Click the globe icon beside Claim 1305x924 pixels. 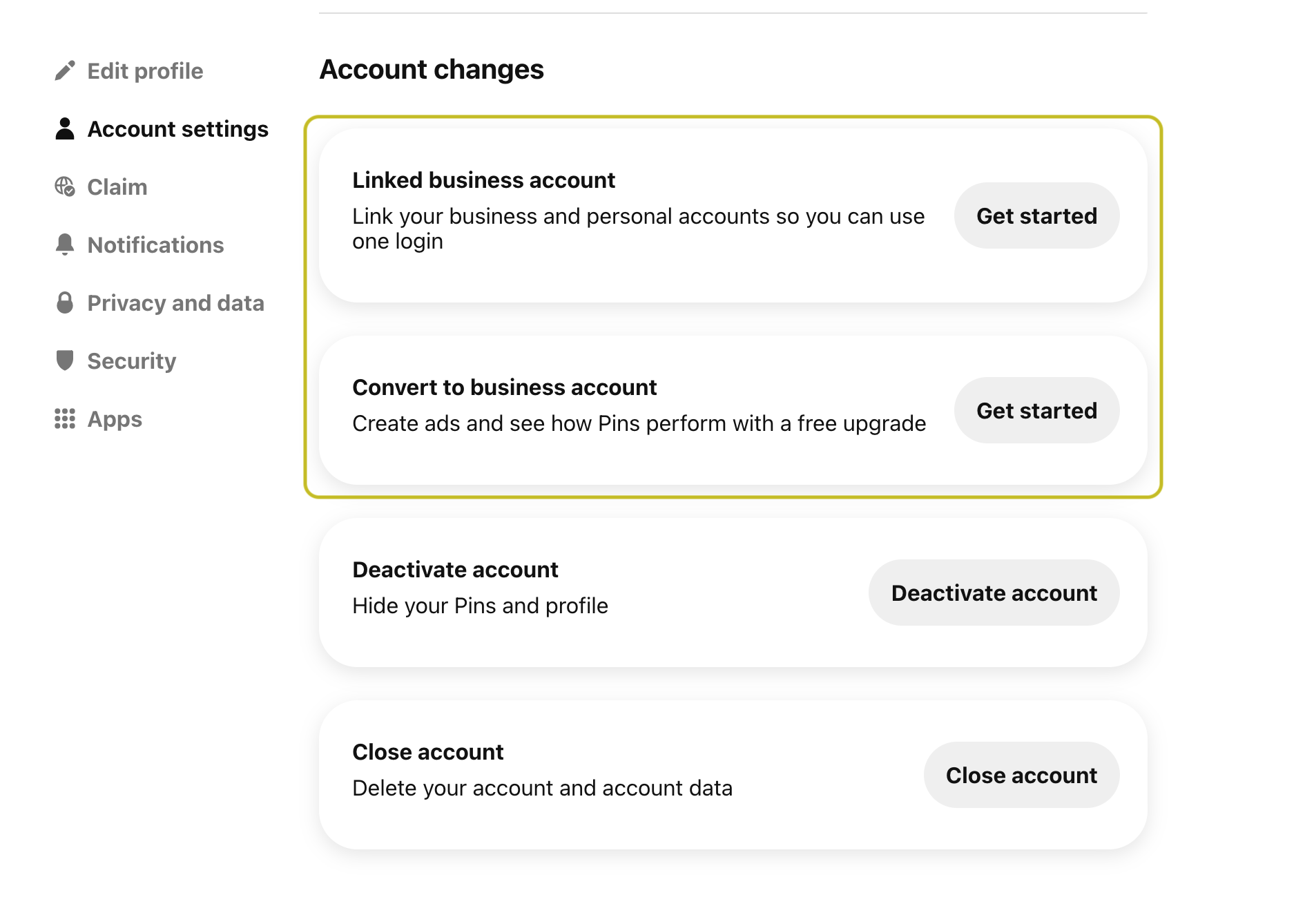(65, 187)
